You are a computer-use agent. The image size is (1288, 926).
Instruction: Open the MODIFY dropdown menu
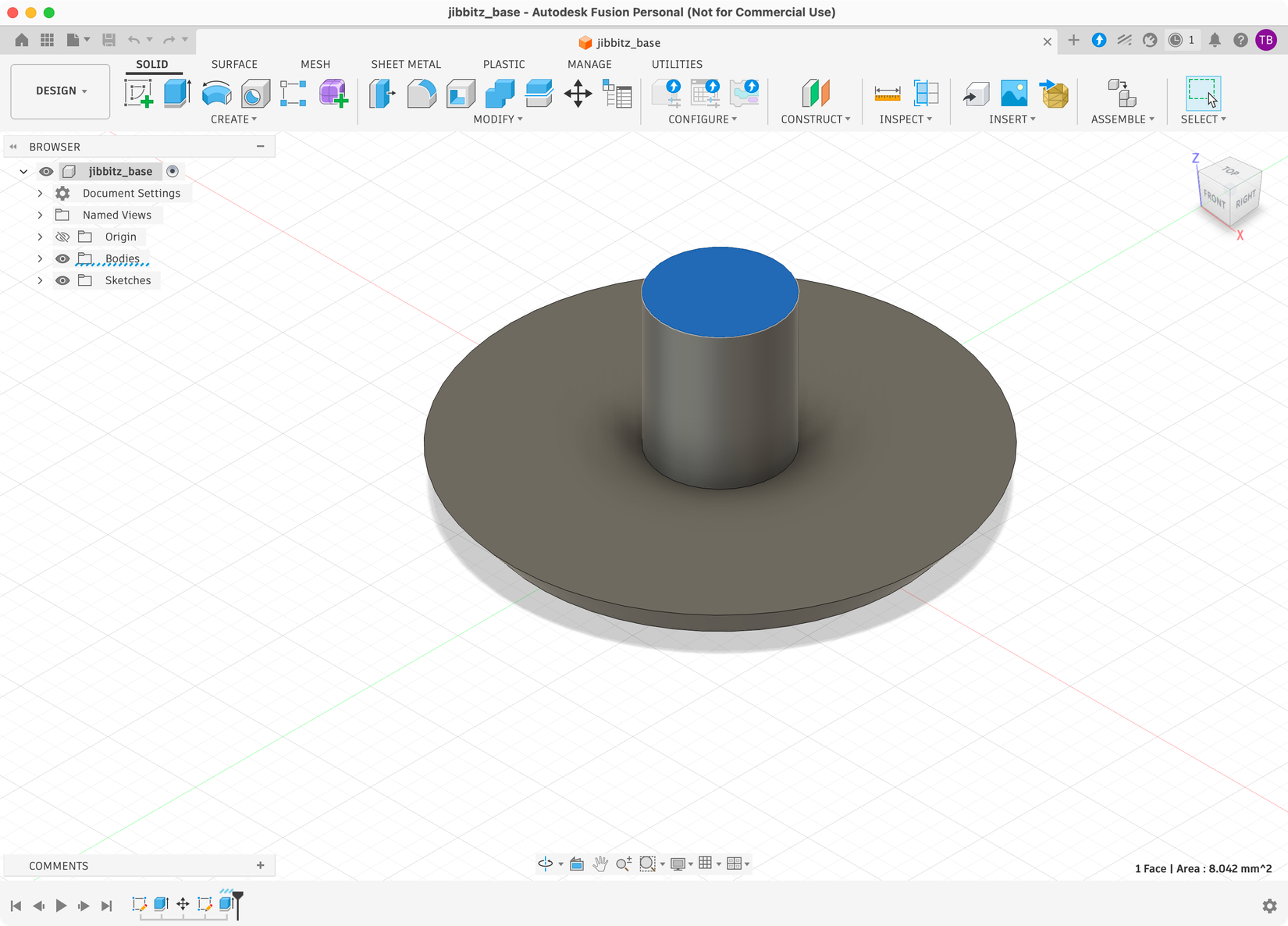(498, 119)
